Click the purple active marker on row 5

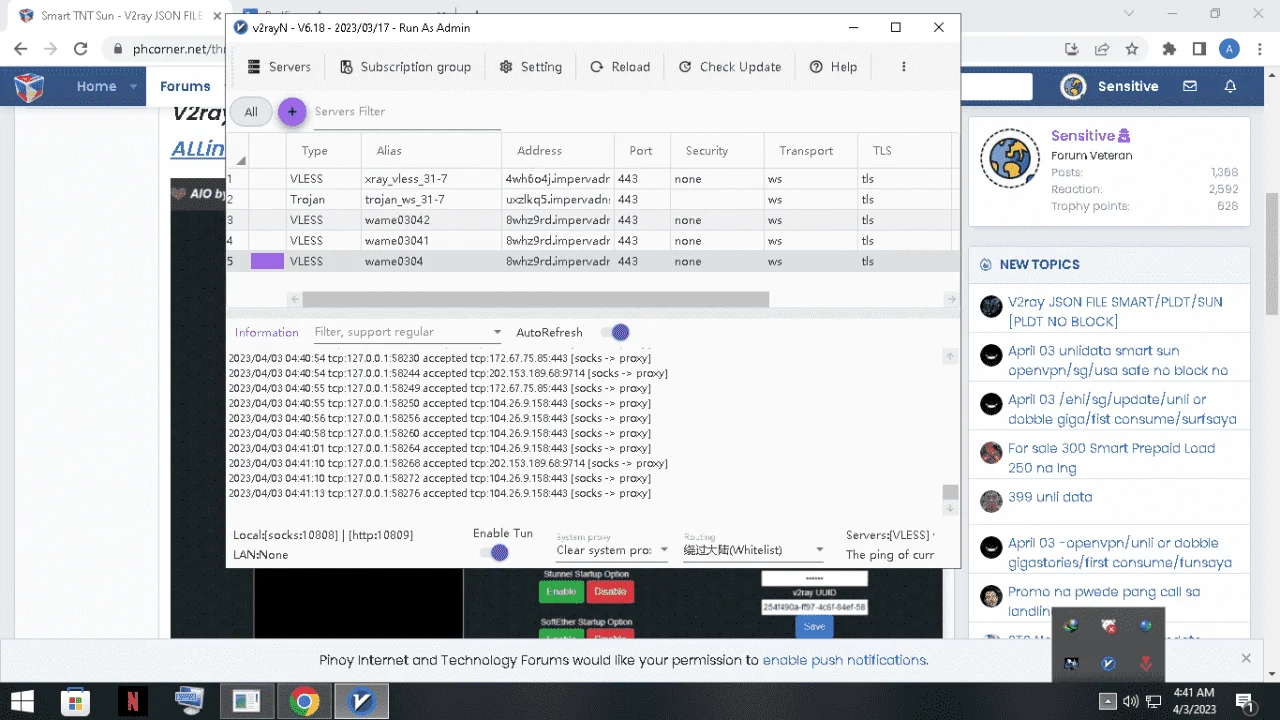[x=267, y=261]
